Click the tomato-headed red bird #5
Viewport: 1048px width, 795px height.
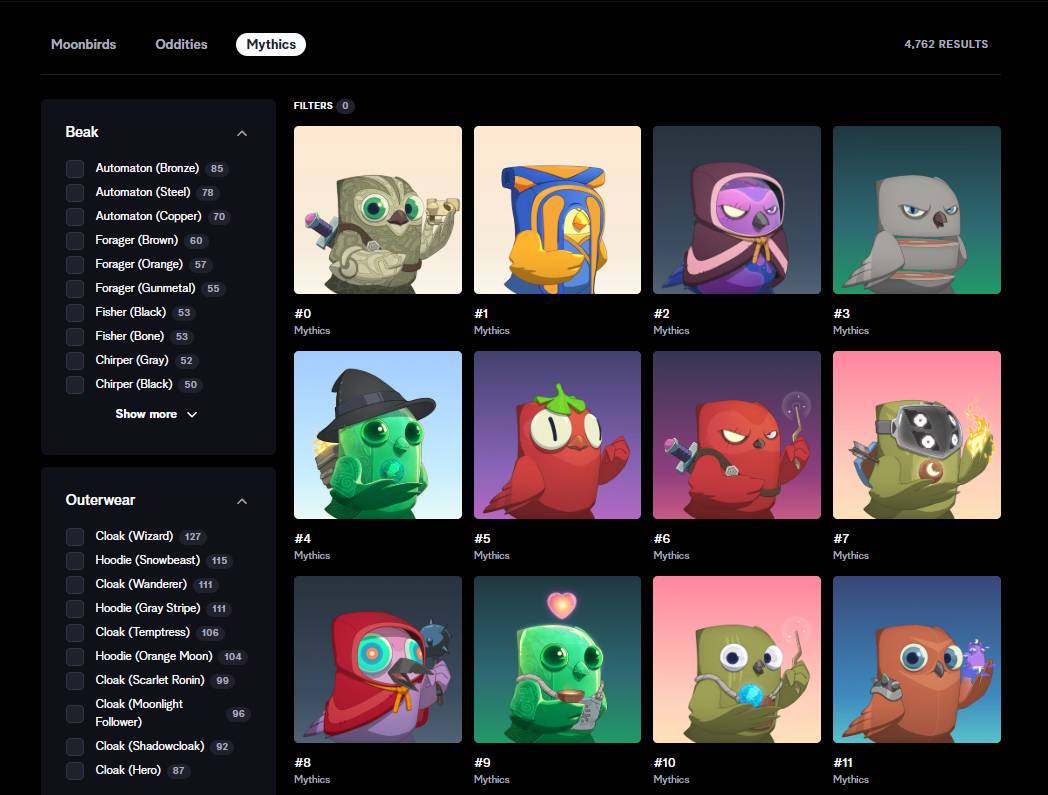557,435
